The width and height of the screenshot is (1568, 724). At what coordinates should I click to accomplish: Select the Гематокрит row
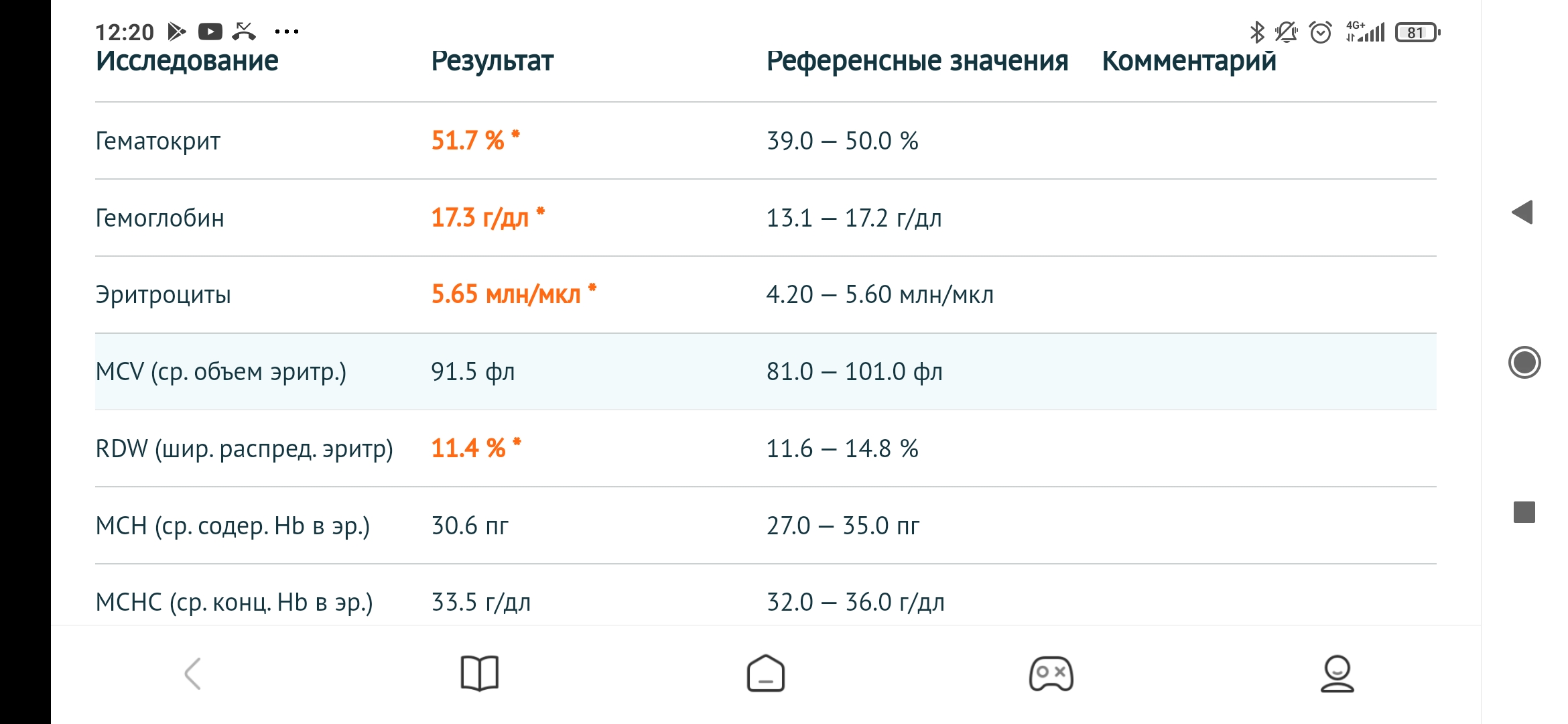point(766,141)
